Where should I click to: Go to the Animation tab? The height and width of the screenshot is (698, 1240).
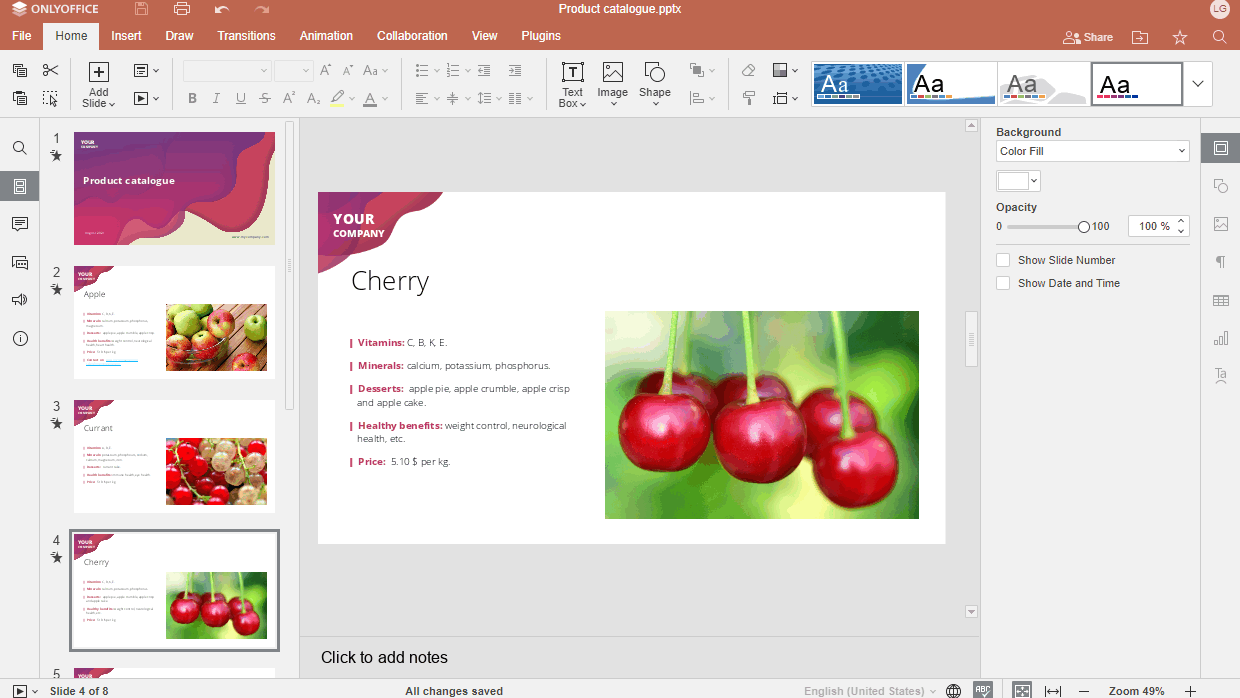click(x=326, y=36)
